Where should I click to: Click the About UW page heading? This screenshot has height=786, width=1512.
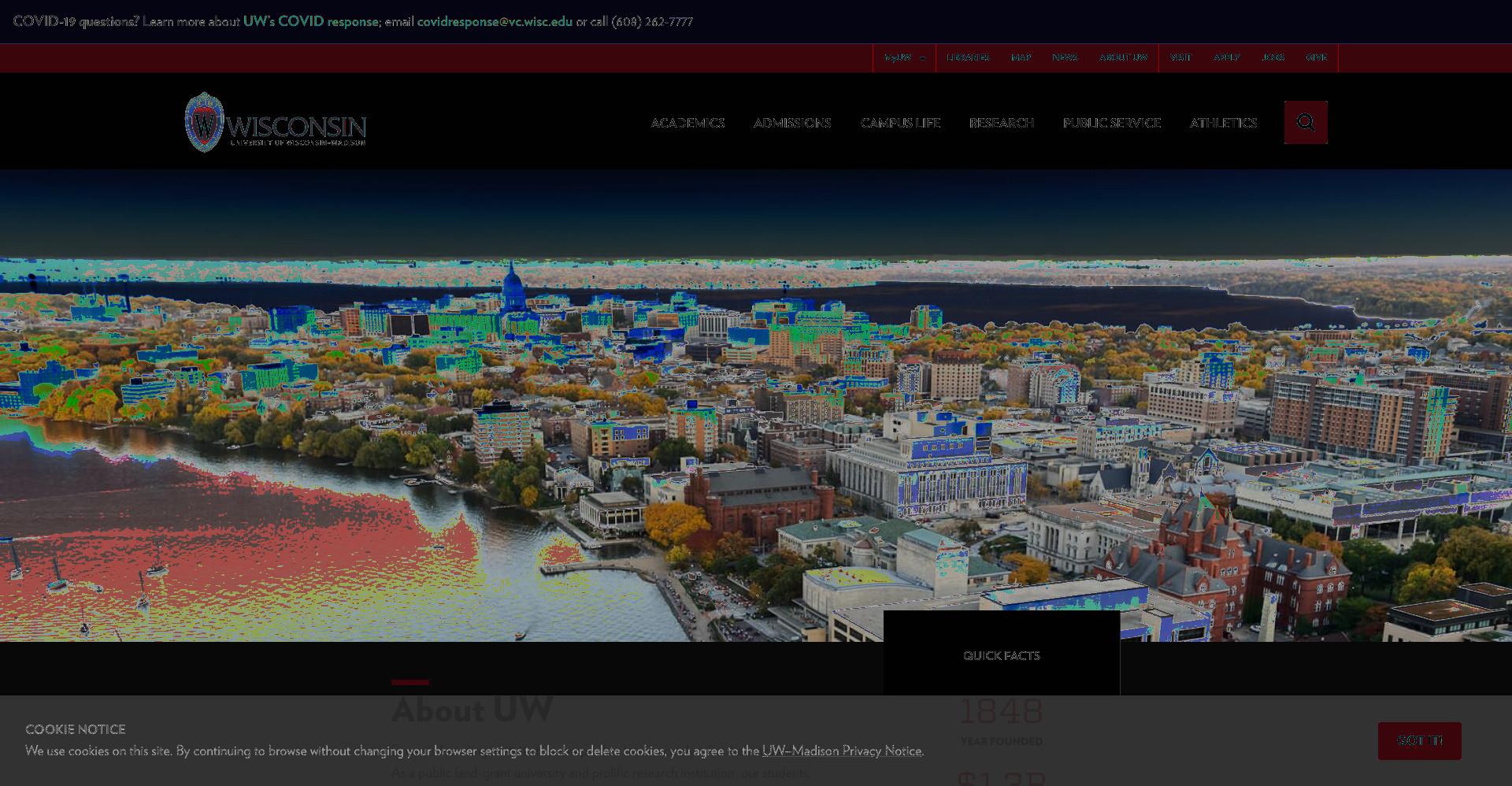click(472, 710)
